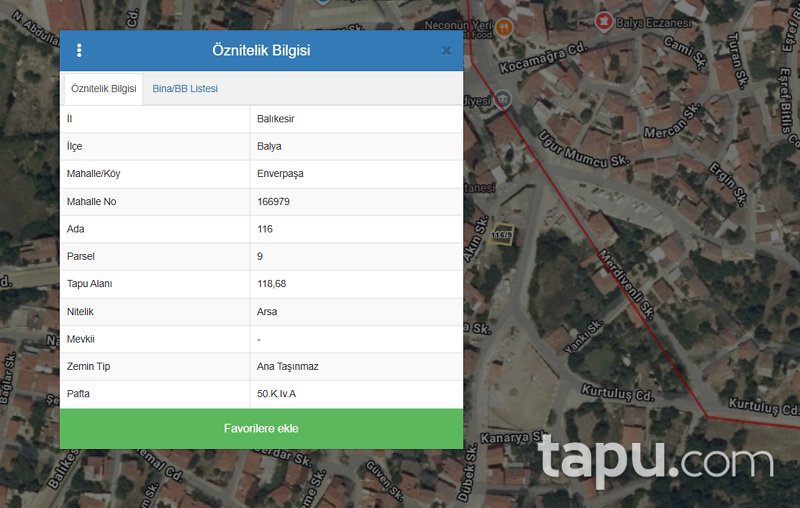Click the Neconun Yeri restaurant marker
The height and width of the screenshot is (508, 800).
click(x=504, y=28)
